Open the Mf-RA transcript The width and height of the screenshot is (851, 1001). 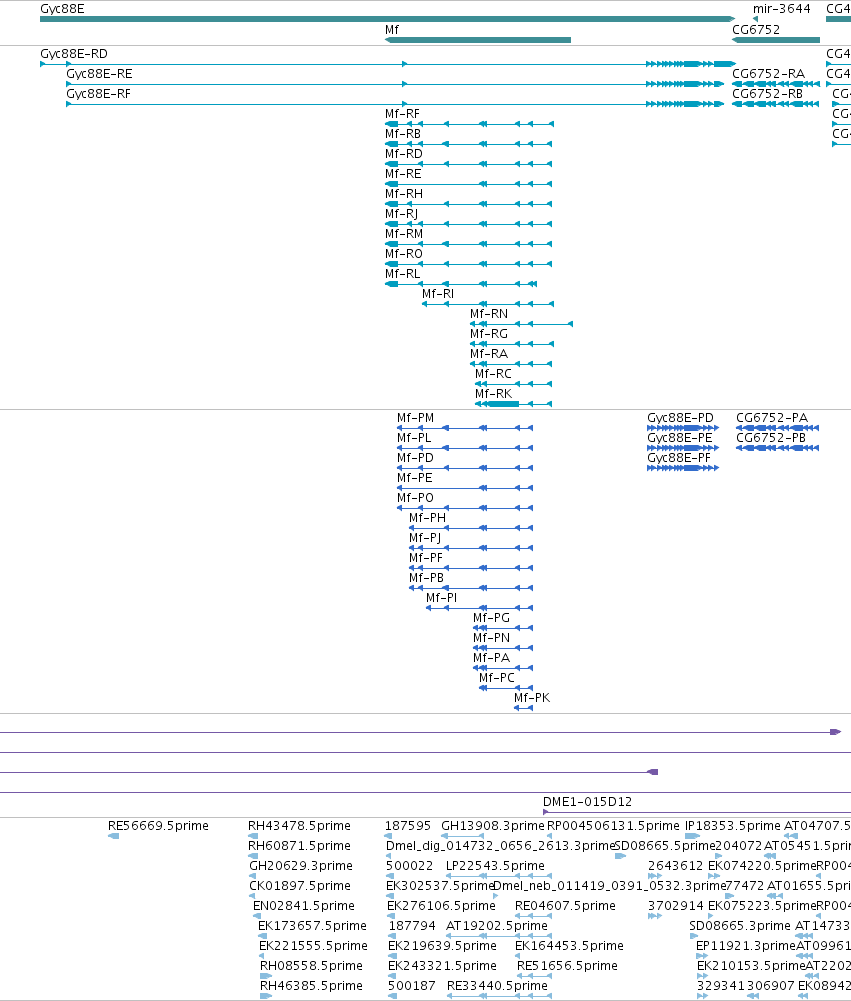click(x=512, y=364)
